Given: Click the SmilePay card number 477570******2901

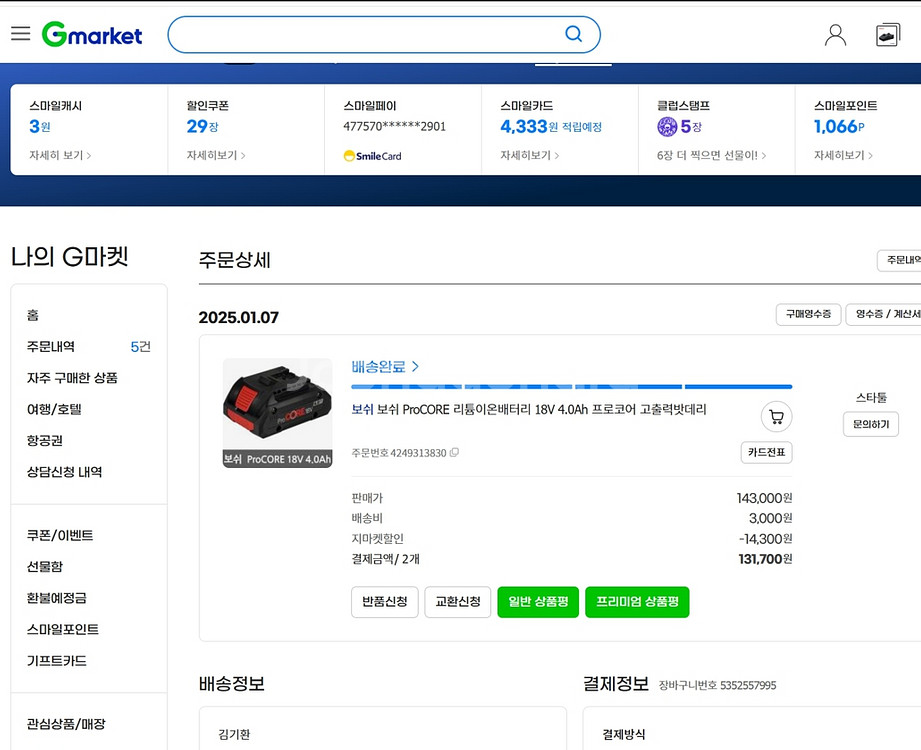Looking at the screenshot, I should [395, 126].
